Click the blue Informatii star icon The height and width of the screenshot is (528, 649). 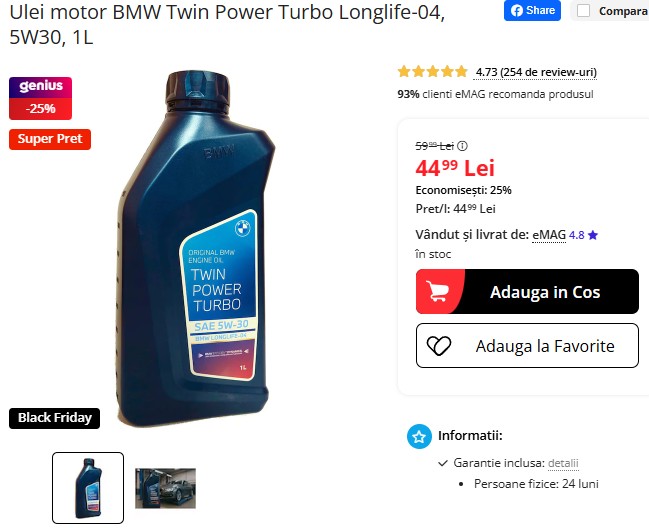419,436
